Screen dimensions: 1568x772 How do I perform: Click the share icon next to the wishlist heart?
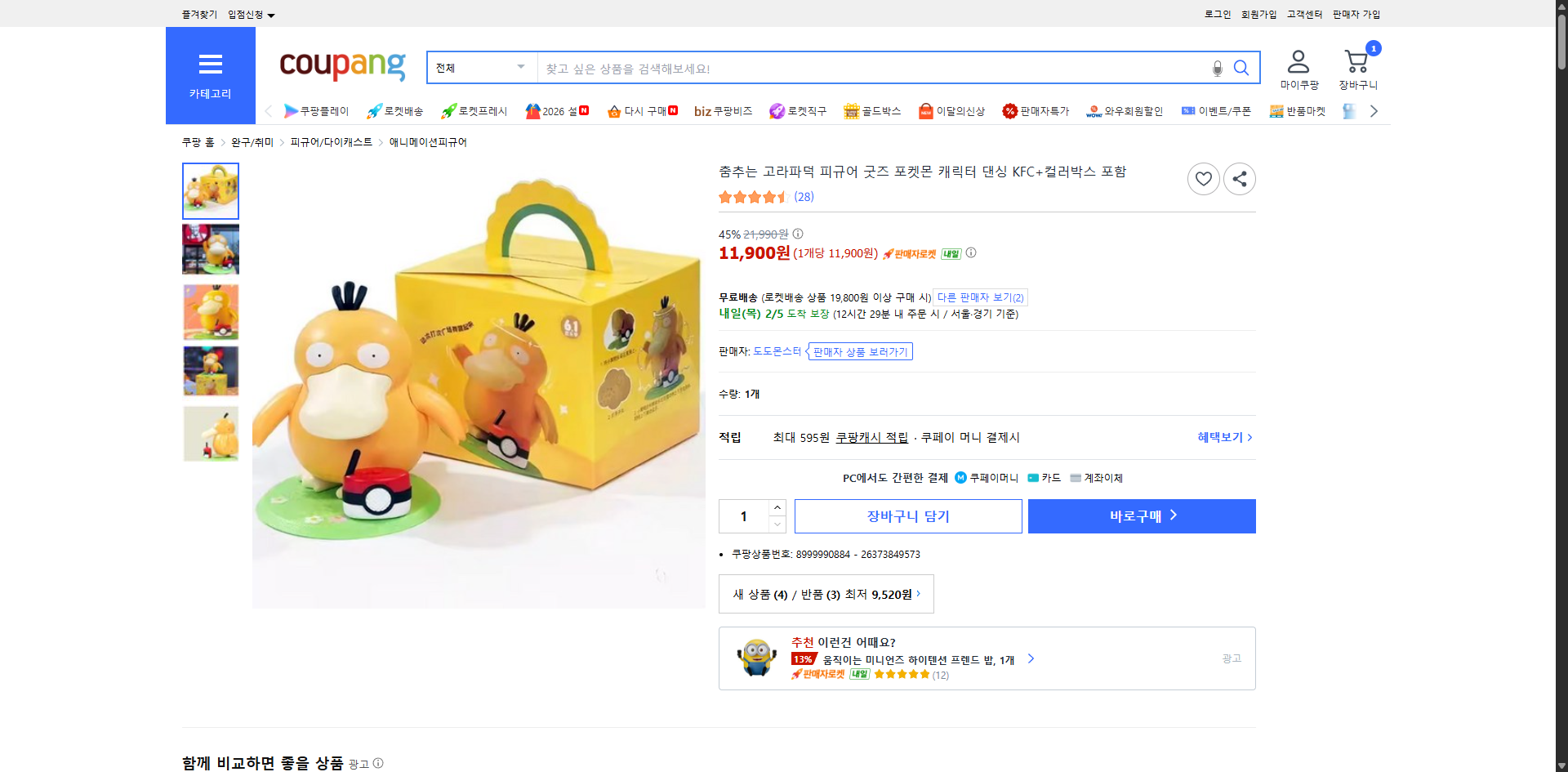click(1239, 178)
